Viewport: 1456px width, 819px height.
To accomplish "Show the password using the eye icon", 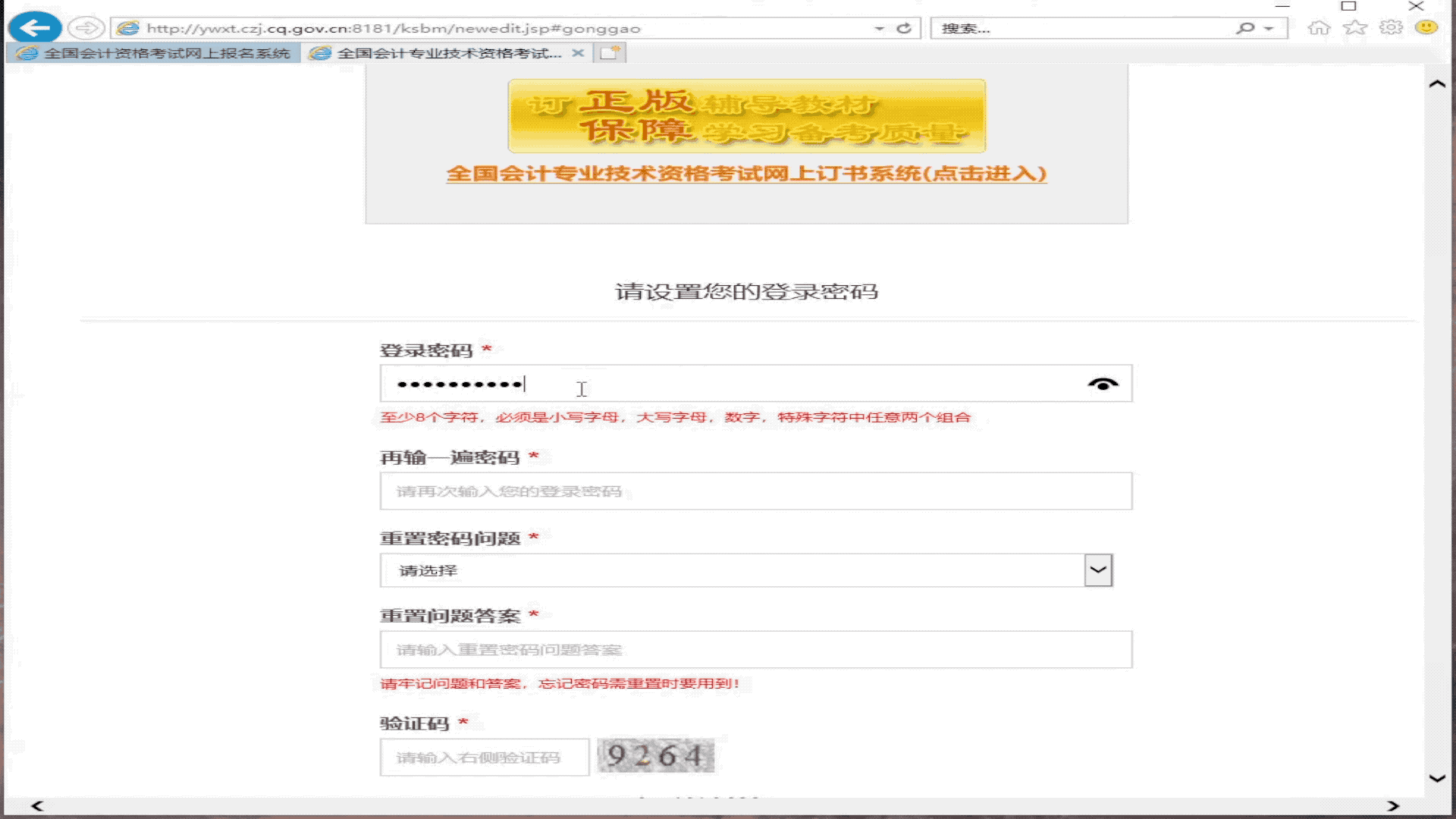I will (x=1103, y=384).
